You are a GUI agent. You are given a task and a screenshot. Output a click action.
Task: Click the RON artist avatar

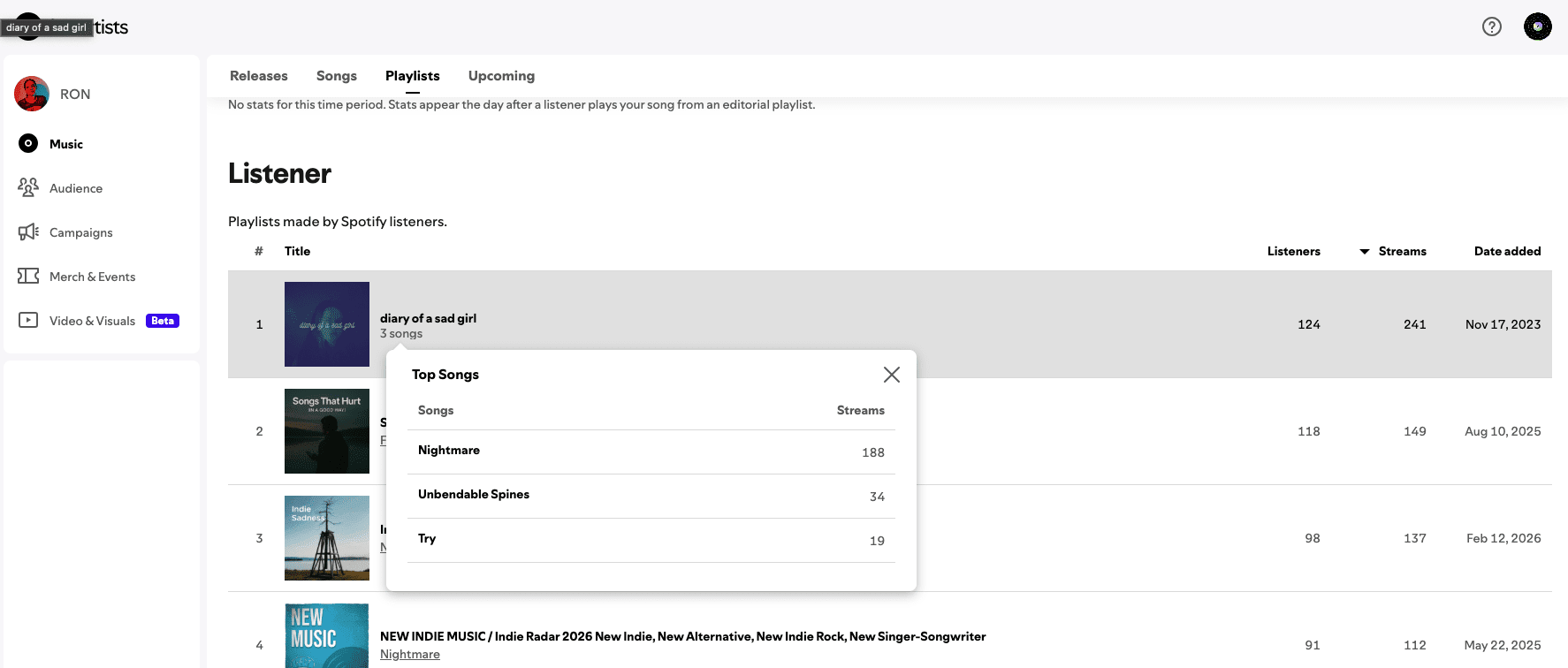[x=32, y=94]
